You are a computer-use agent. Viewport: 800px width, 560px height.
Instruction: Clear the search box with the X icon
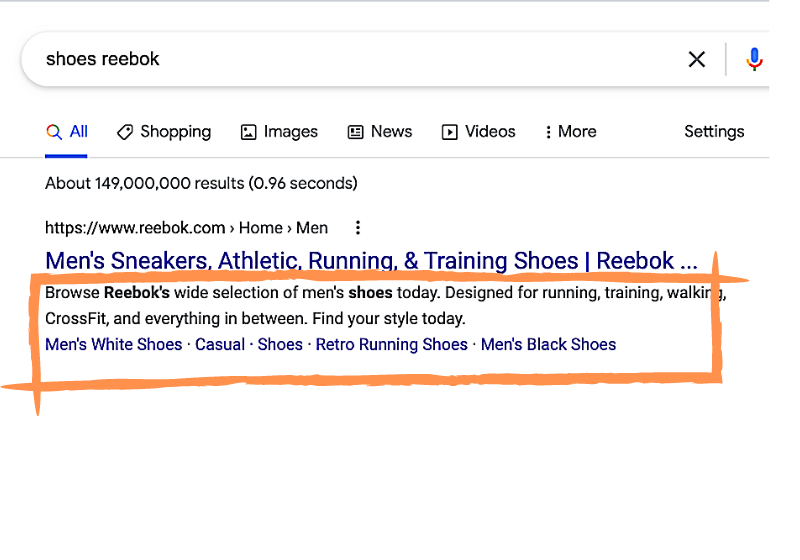[x=696, y=59]
